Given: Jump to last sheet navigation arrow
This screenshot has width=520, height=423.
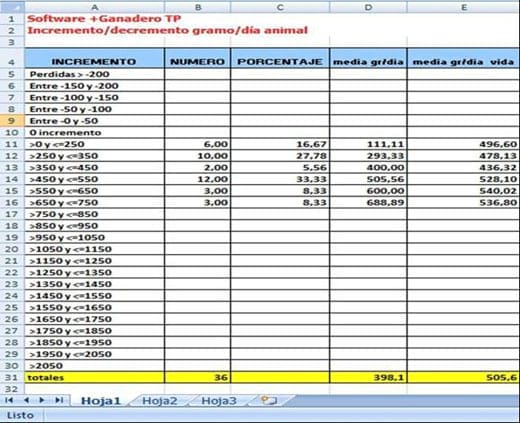Looking at the screenshot, I should tap(59, 400).
